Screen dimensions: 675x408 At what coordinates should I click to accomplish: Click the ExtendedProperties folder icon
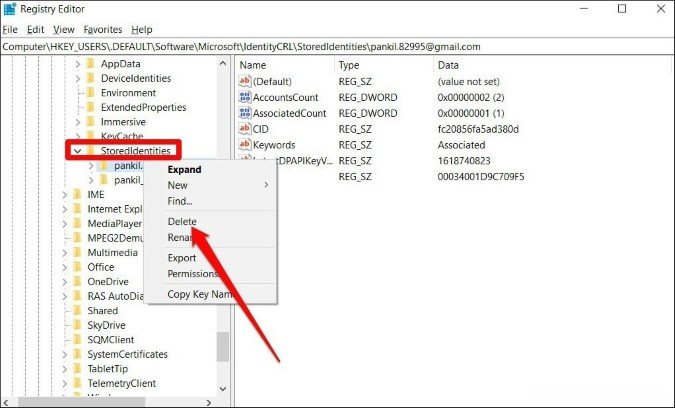pos(90,107)
